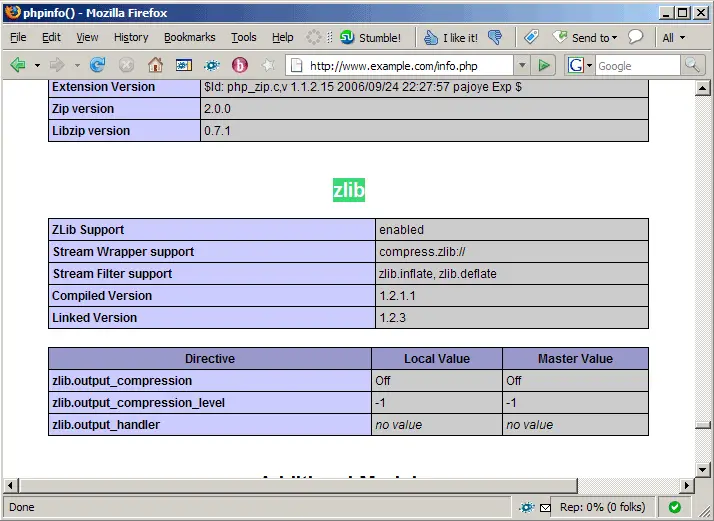
Task: Click the 'Master Value' column header
Action: (x=575, y=358)
